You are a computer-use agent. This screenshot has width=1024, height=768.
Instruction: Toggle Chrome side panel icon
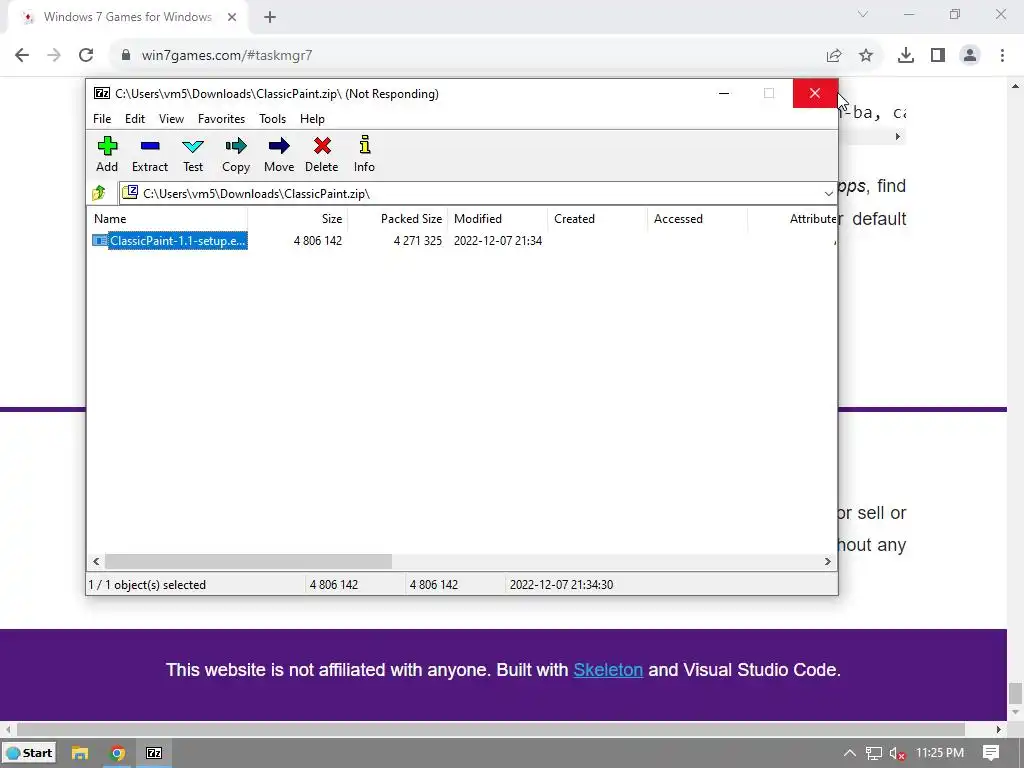tap(938, 56)
